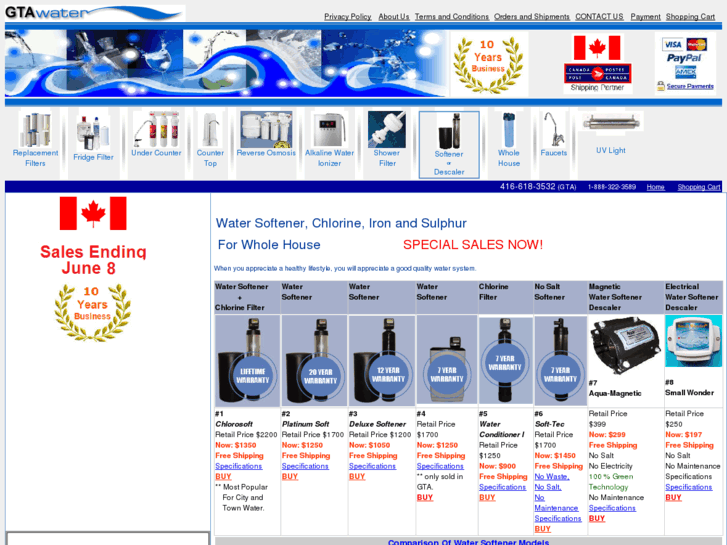Click the Secure Payments link
Image resolution: width=727 pixels, height=545 pixels.
coord(690,86)
